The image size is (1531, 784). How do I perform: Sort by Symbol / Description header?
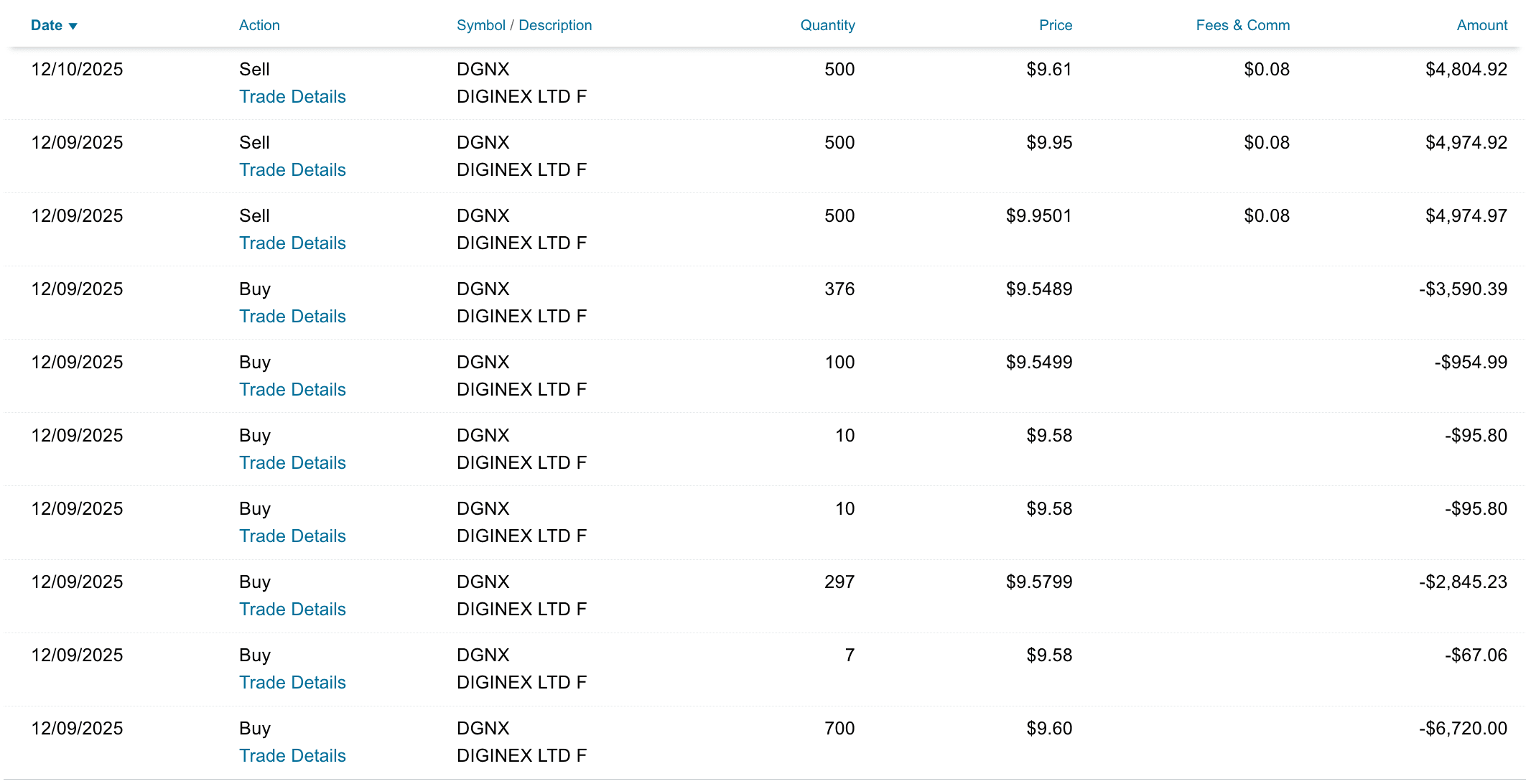(524, 26)
